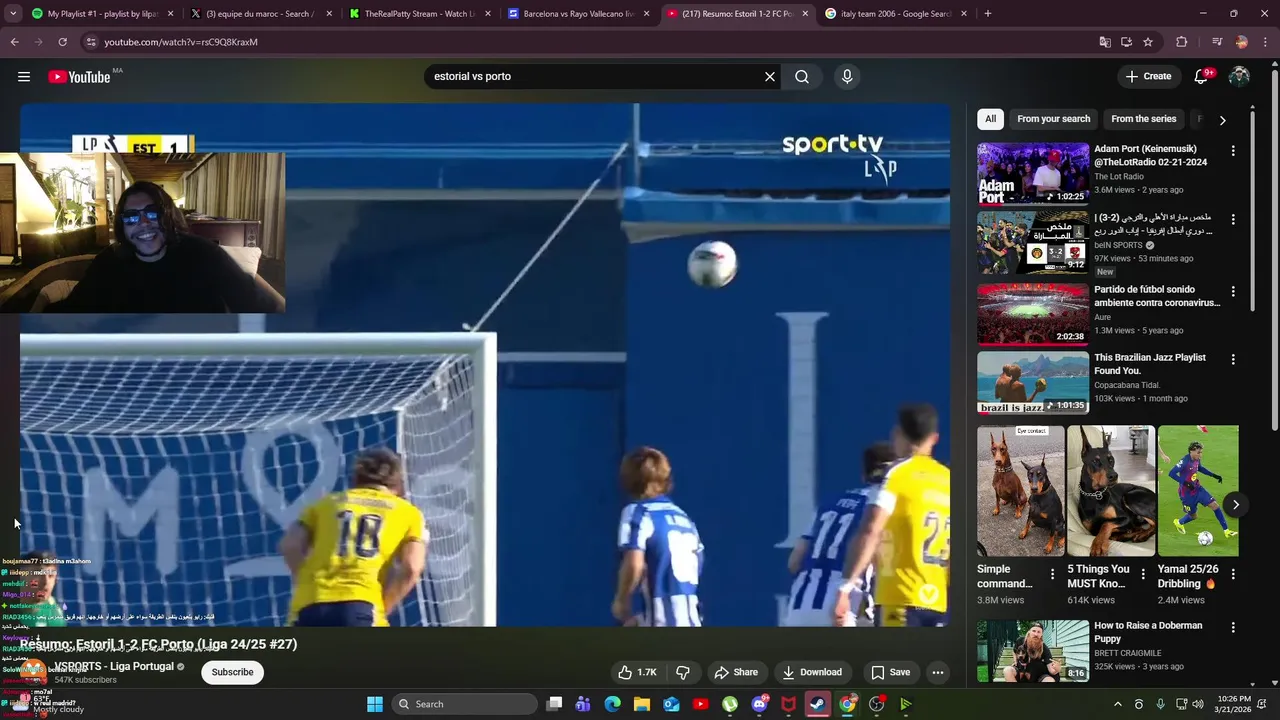Open options for Brazilian Jazz Playlist video
The image size is (1280, 720).
click(x=1233, y=359)
